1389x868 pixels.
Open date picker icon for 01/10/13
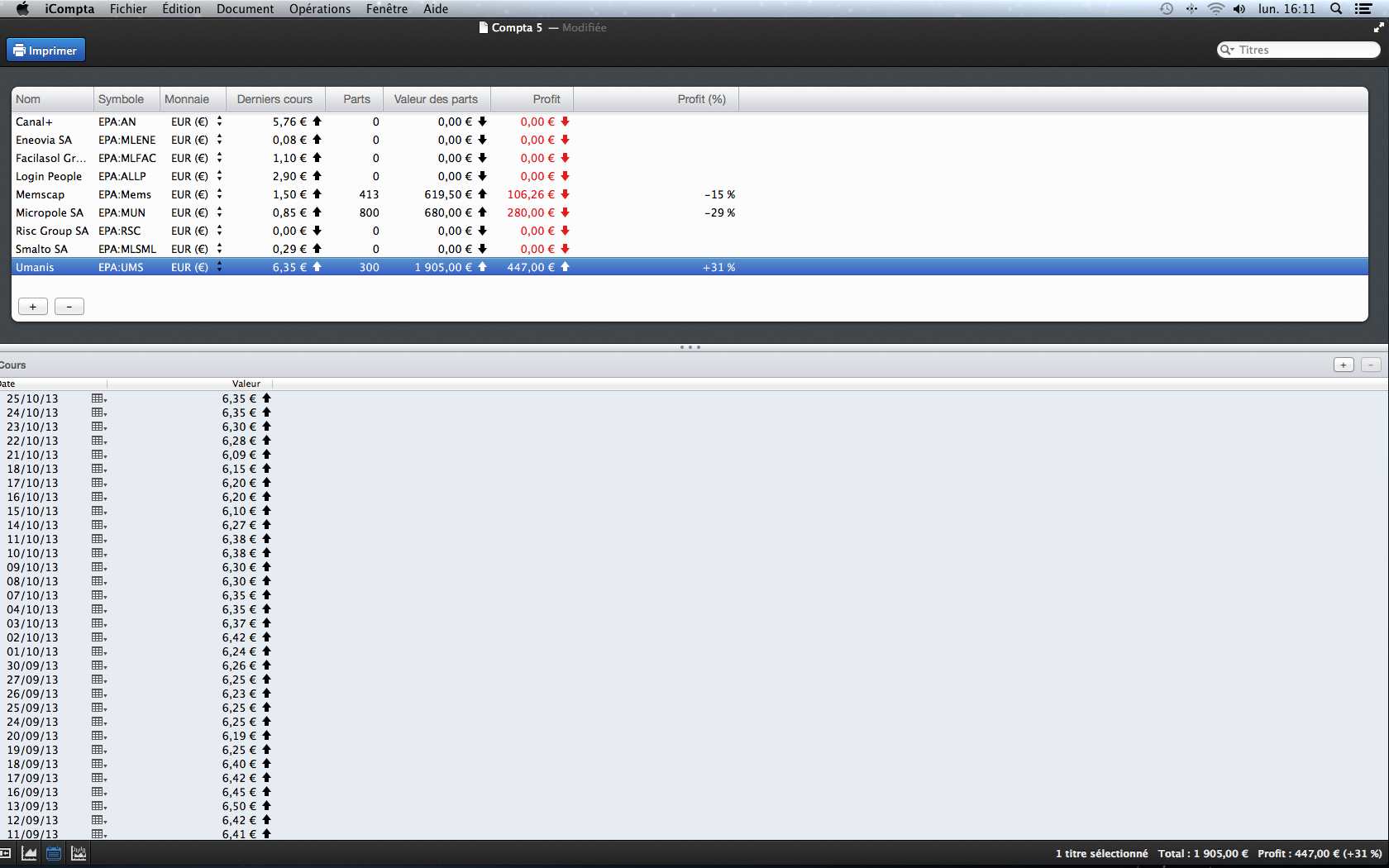coord(99,651)
